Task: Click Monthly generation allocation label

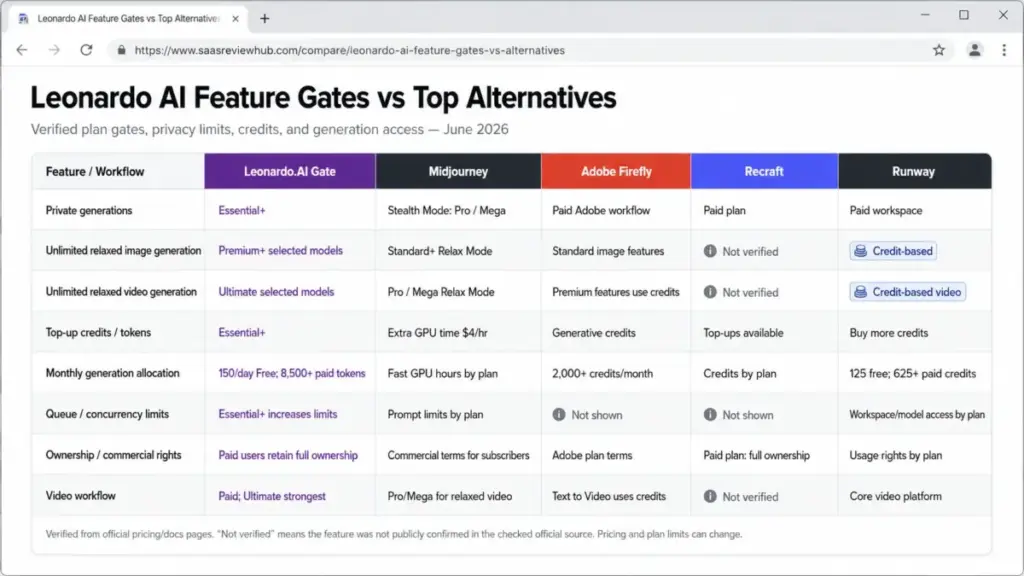Action: click(x=112, y=374)
